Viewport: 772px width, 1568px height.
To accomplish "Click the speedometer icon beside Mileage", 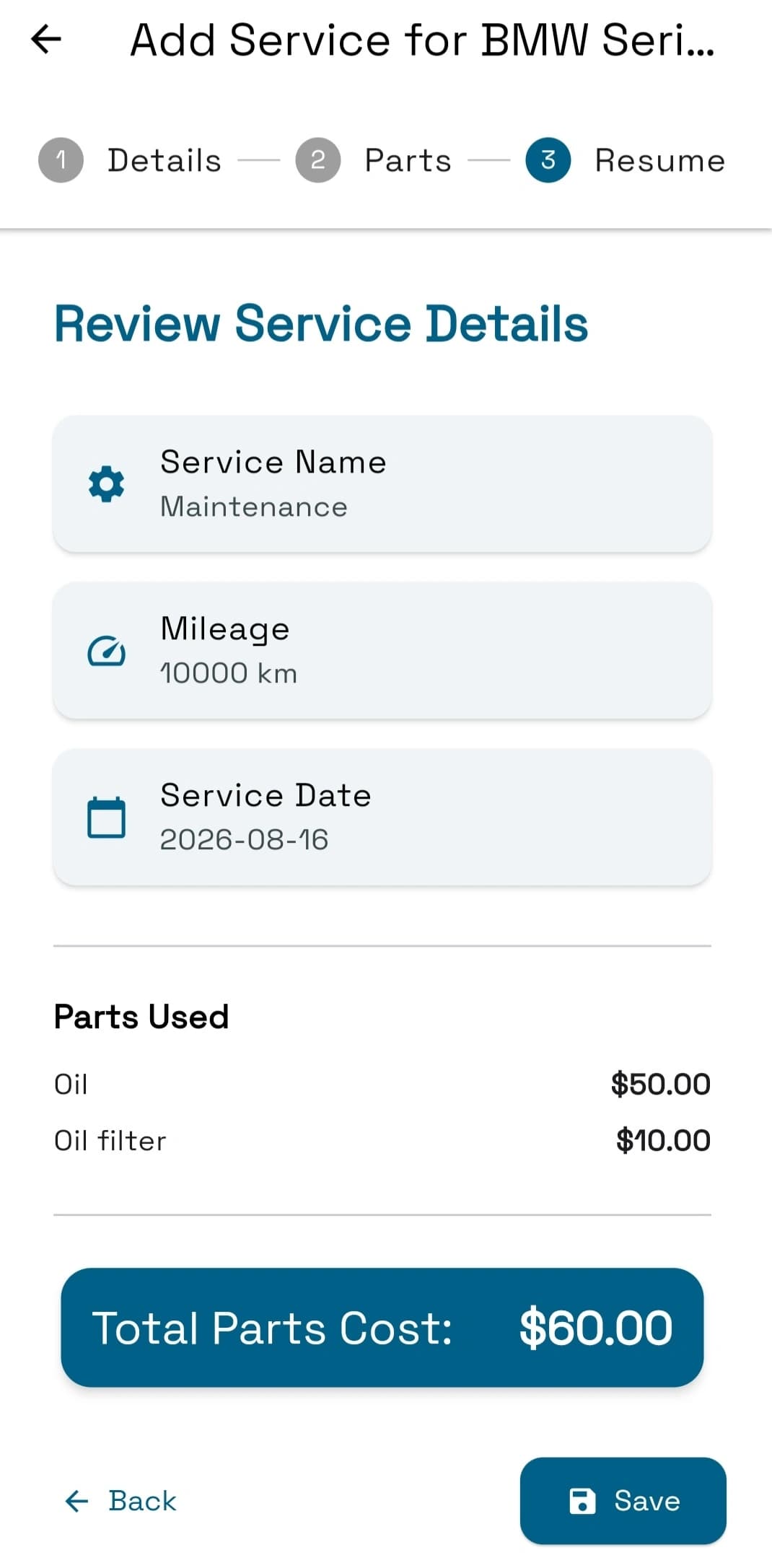I will point(106,652).
